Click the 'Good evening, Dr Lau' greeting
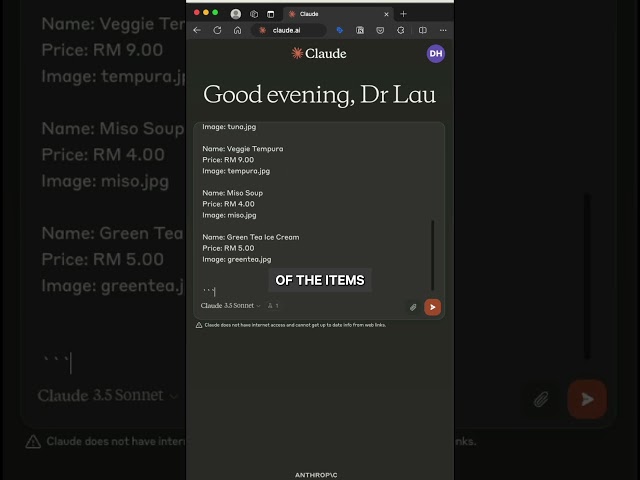 320,94
